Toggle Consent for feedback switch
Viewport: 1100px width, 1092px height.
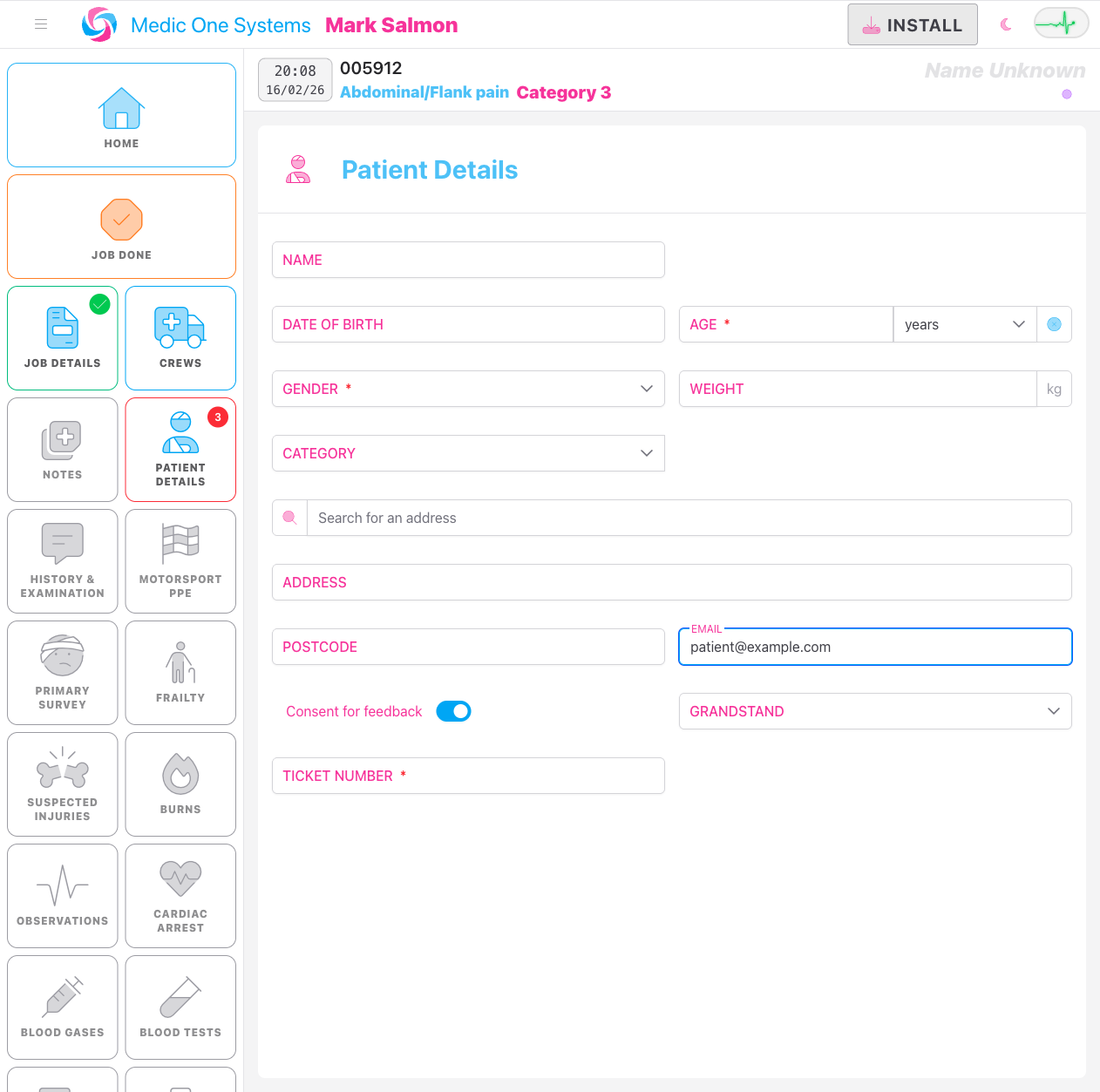click(x=453, y=711)
